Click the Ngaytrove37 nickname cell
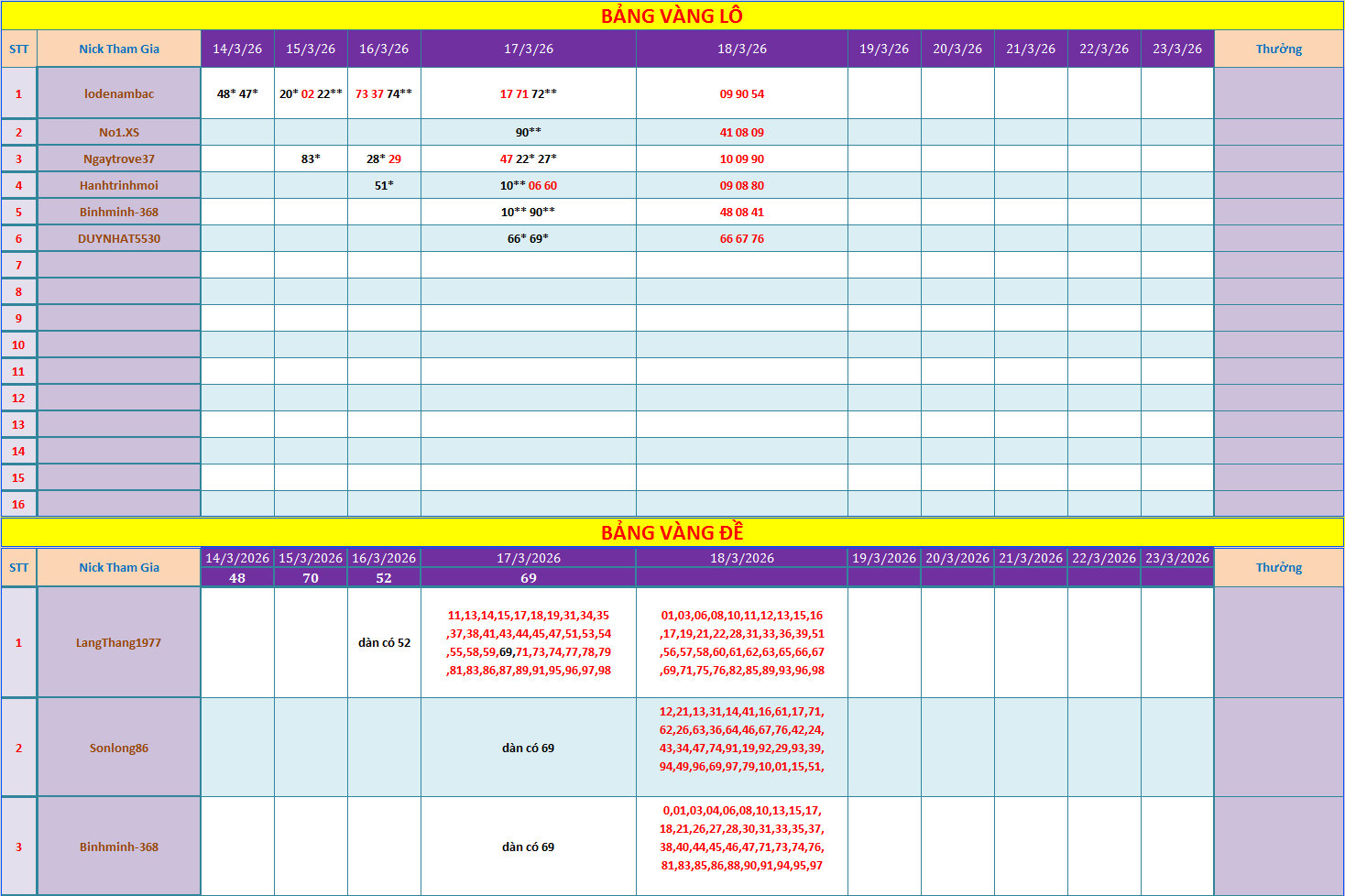 coord(119,158)
